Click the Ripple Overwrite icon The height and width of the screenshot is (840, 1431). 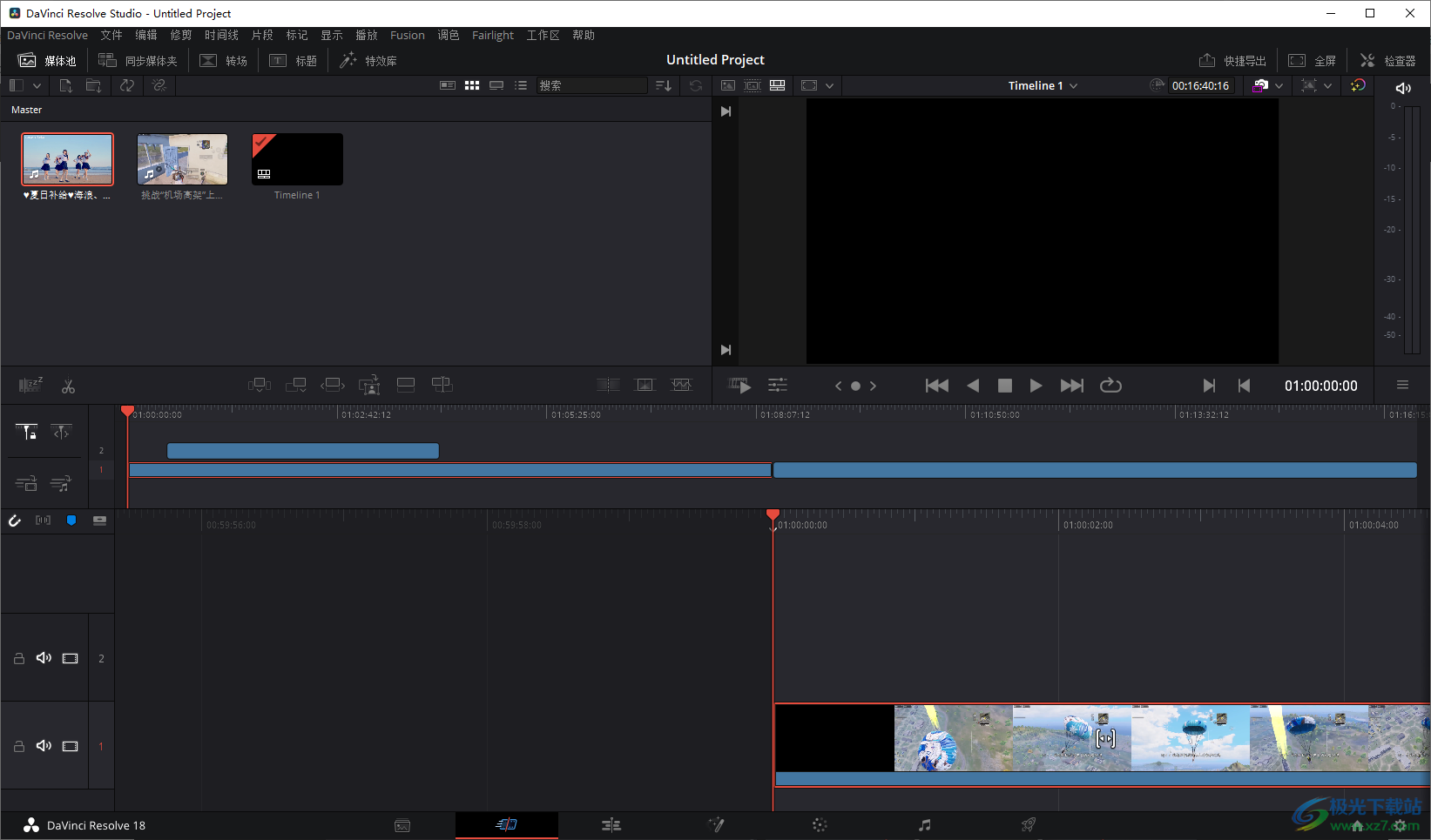click(333, 385)
